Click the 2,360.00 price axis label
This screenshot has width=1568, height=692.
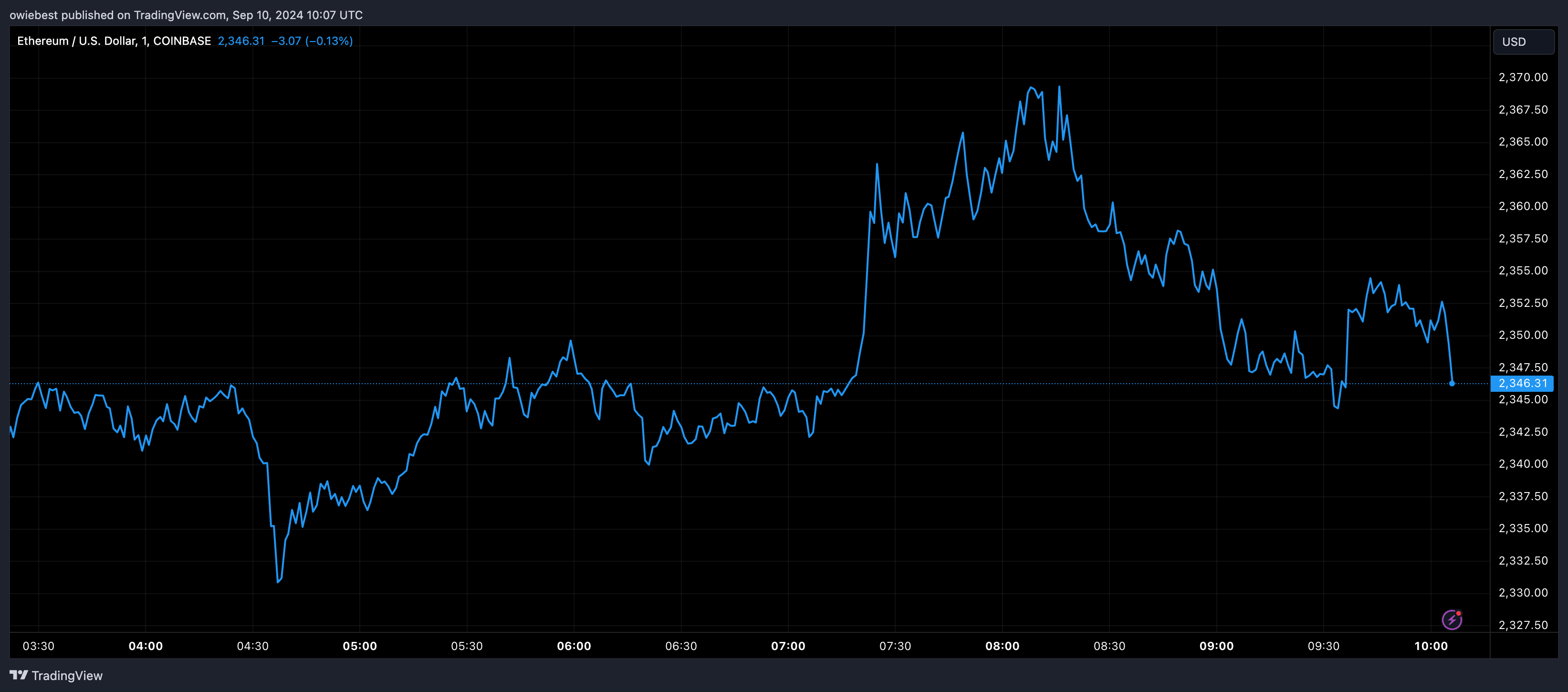[x=1523, y=206]
